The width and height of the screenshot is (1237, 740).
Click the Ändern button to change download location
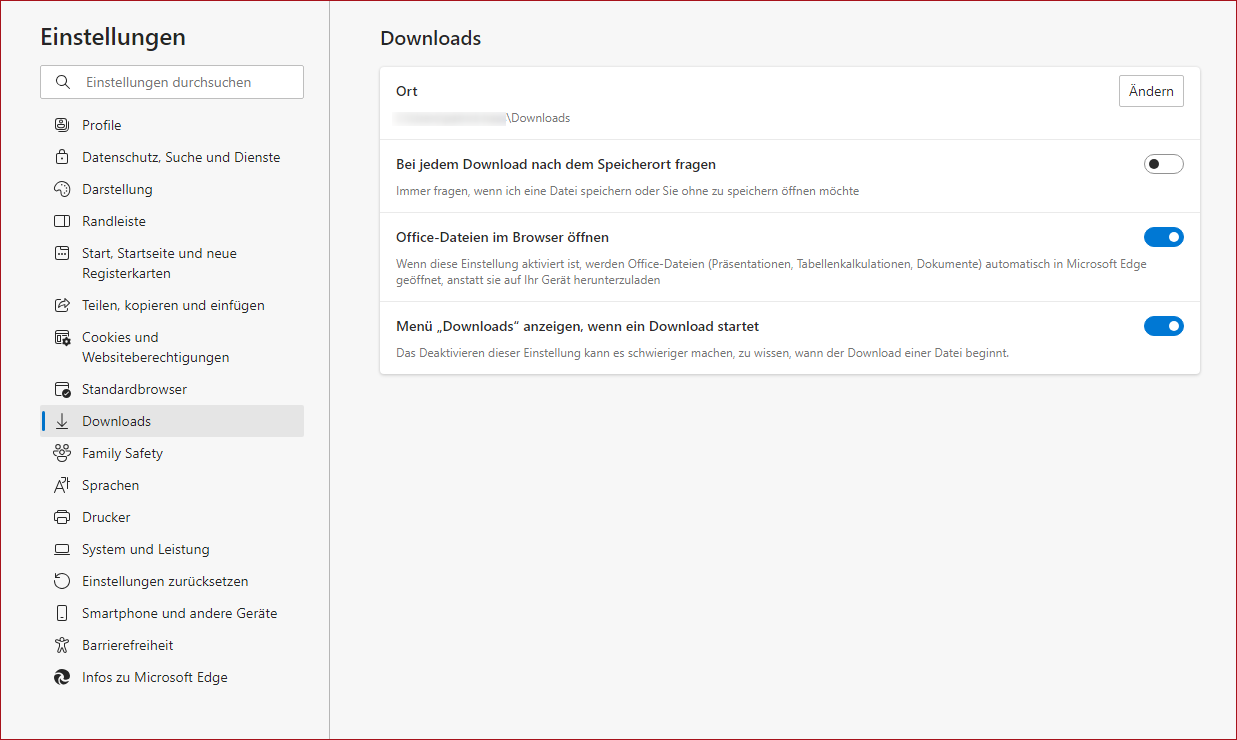(1151, 91)
